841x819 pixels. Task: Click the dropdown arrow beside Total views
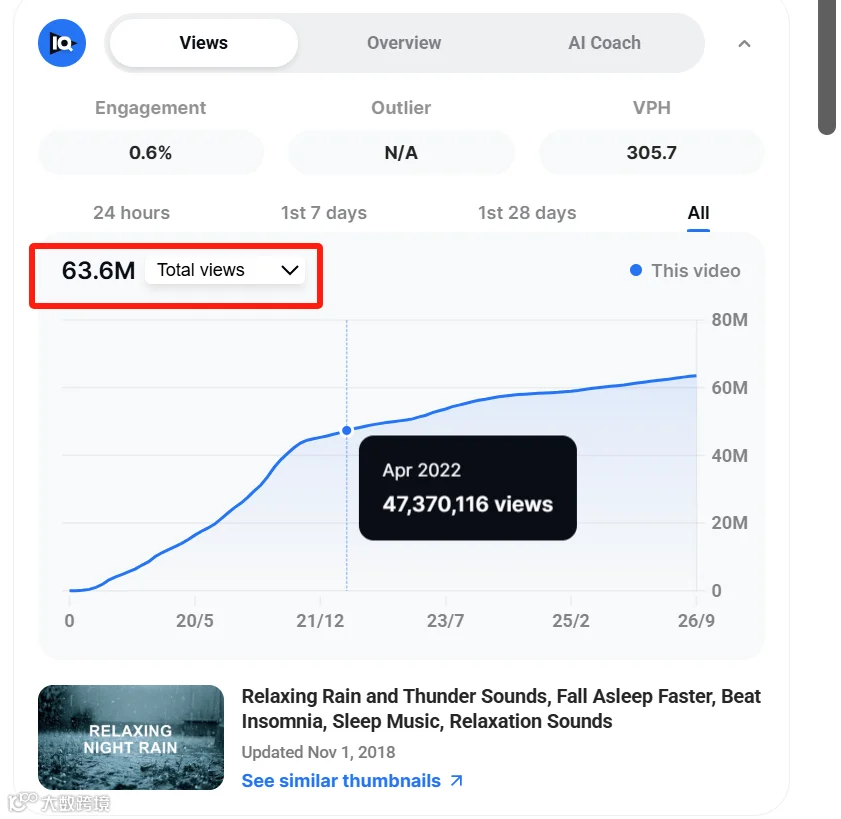[x=290, y=270]
